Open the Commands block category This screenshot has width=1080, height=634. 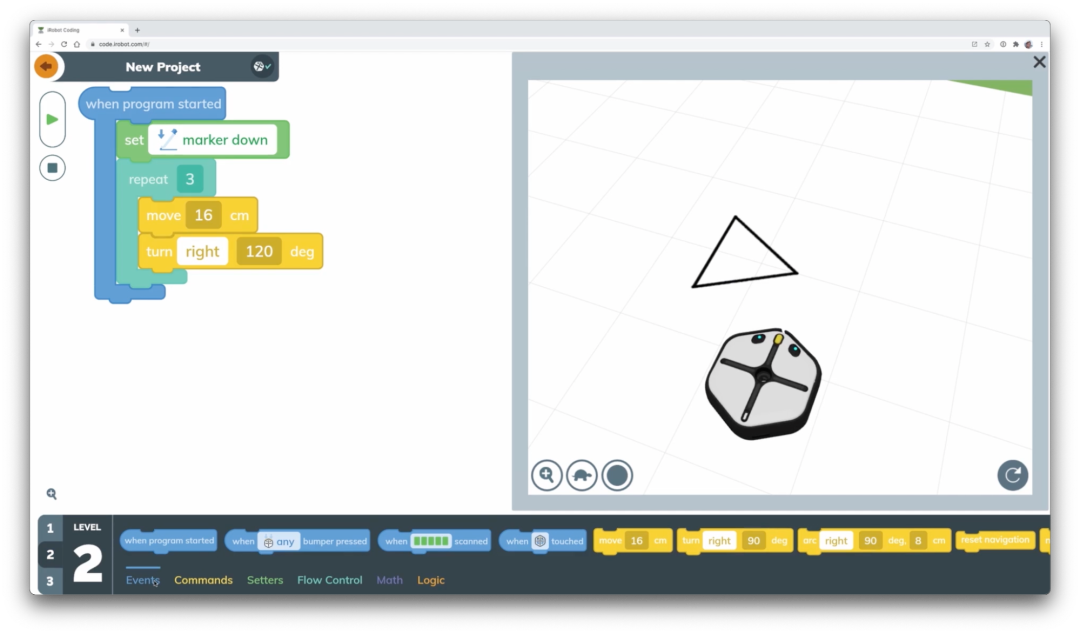pos(203,580)
